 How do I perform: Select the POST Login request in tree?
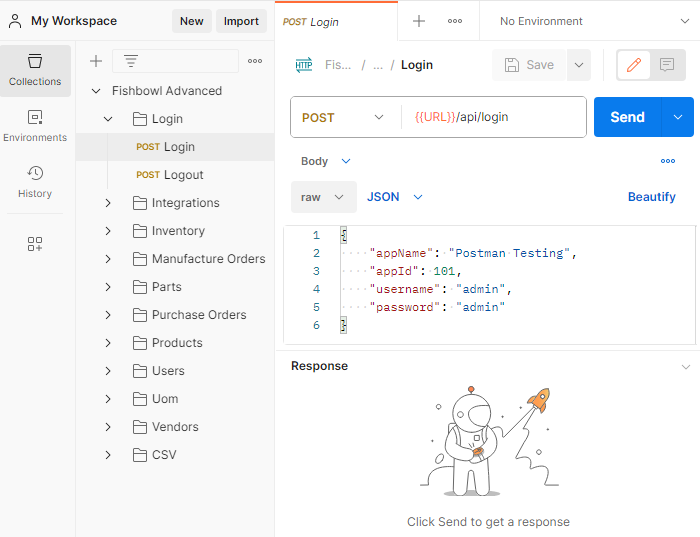click(x=175, y=147)
